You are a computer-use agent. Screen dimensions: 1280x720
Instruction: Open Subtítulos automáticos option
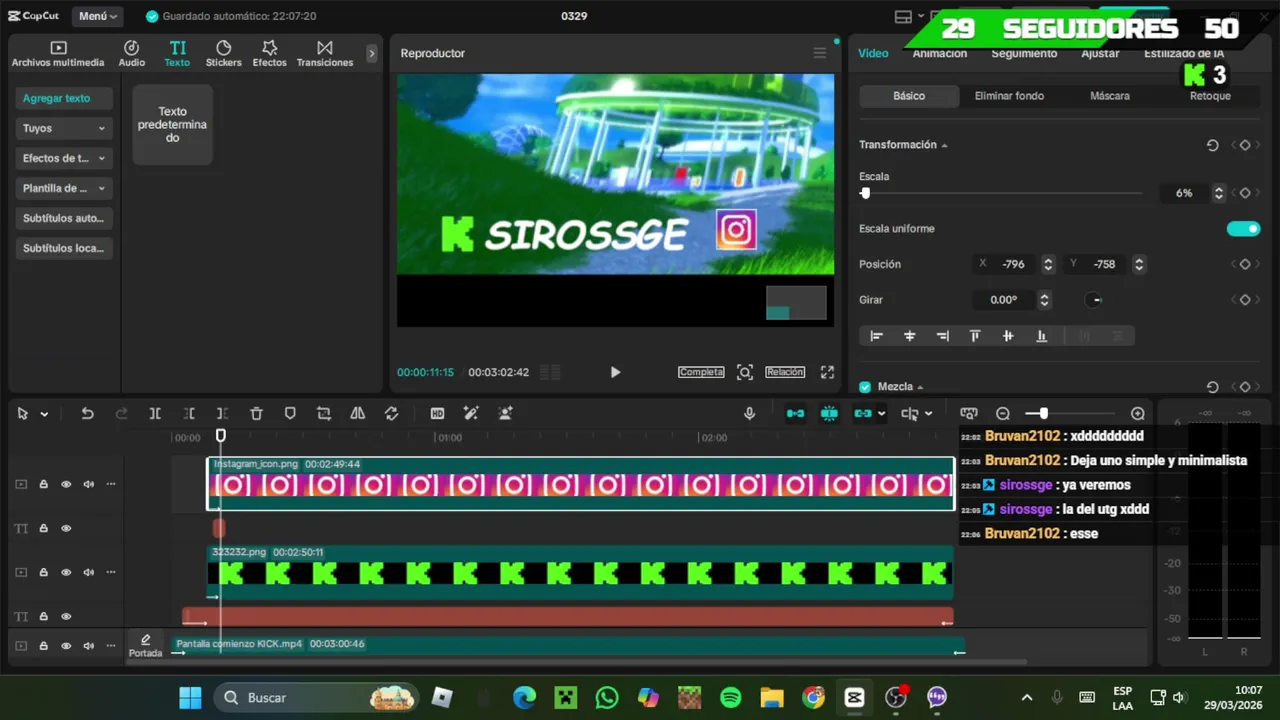tap(64, 218)
